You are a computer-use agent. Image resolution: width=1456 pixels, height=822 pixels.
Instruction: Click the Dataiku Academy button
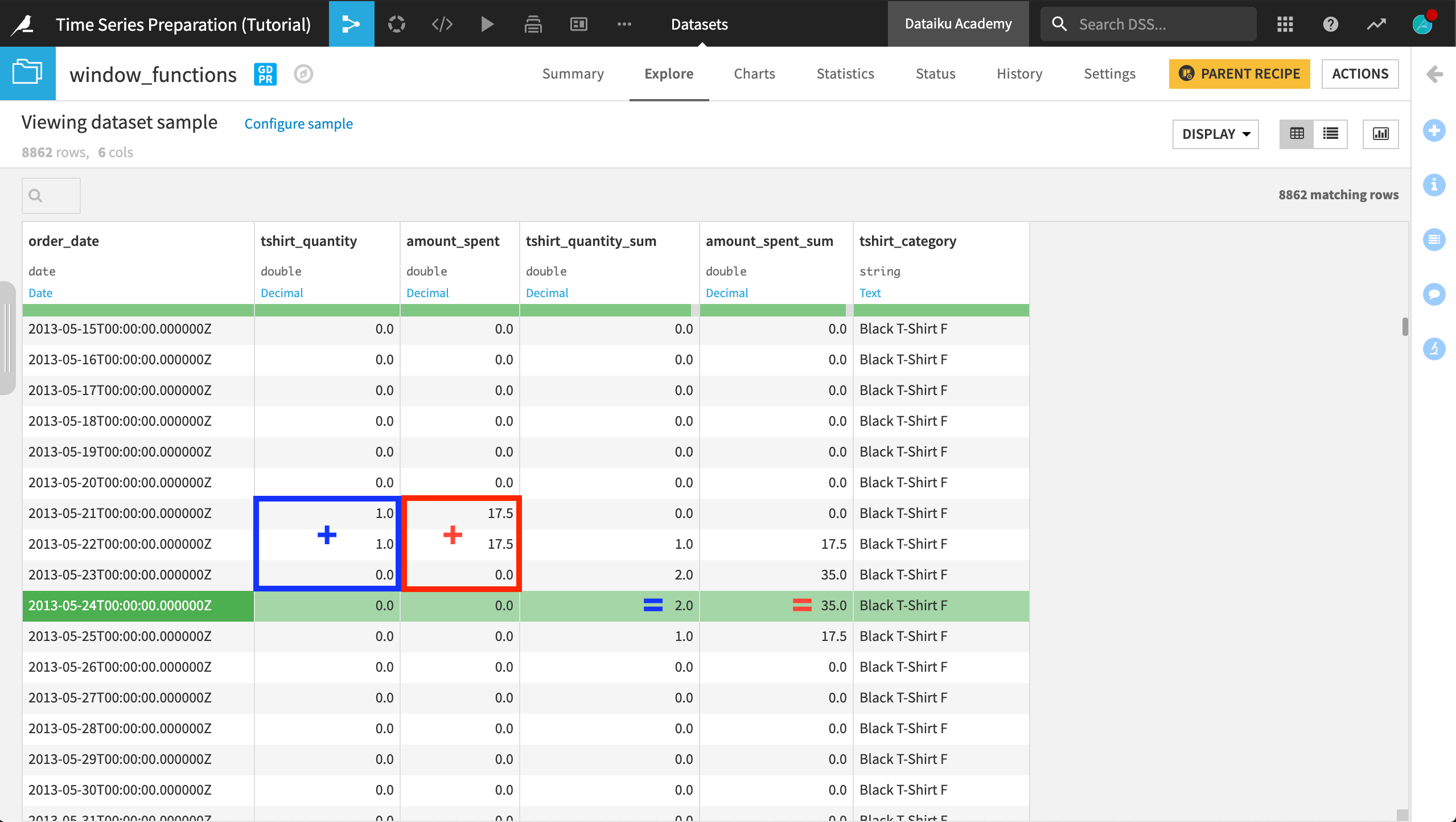tap(958, 23)
